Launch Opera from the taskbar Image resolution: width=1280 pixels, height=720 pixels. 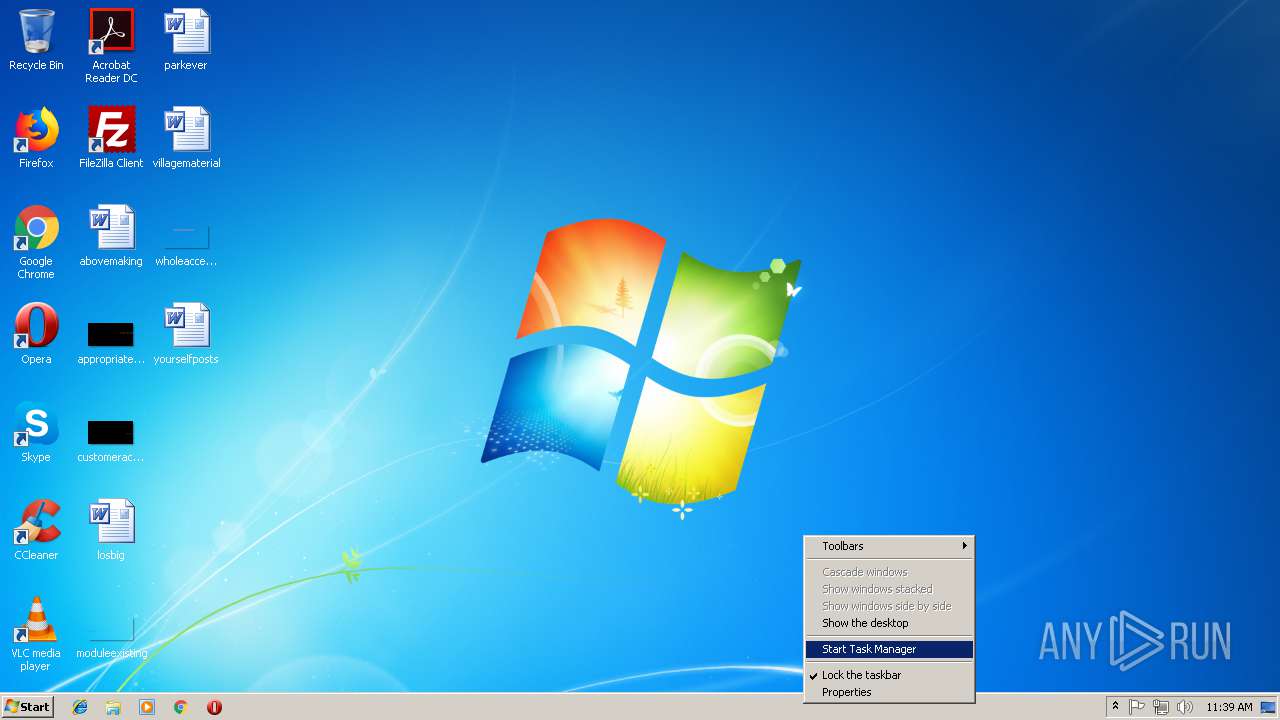(214, 707)
